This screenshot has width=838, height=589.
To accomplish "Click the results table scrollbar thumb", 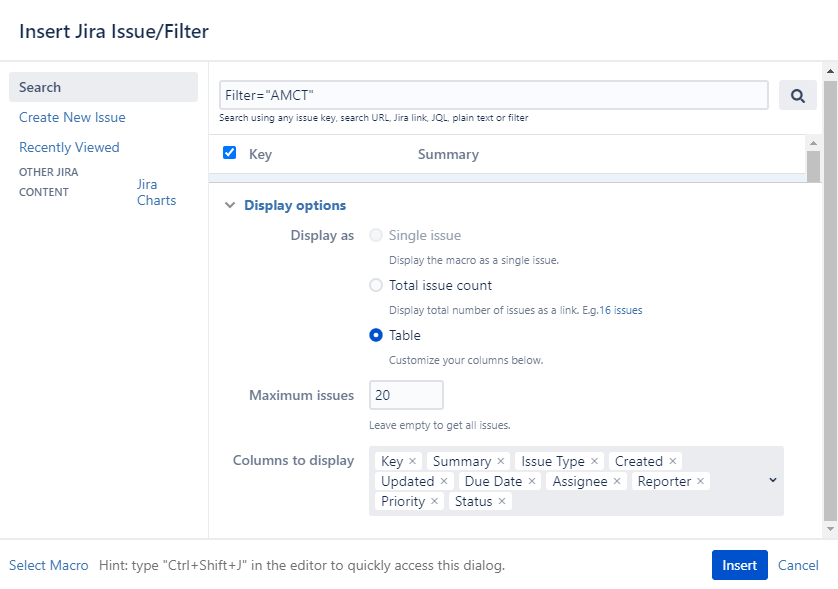I will click(x=813, y=166).
